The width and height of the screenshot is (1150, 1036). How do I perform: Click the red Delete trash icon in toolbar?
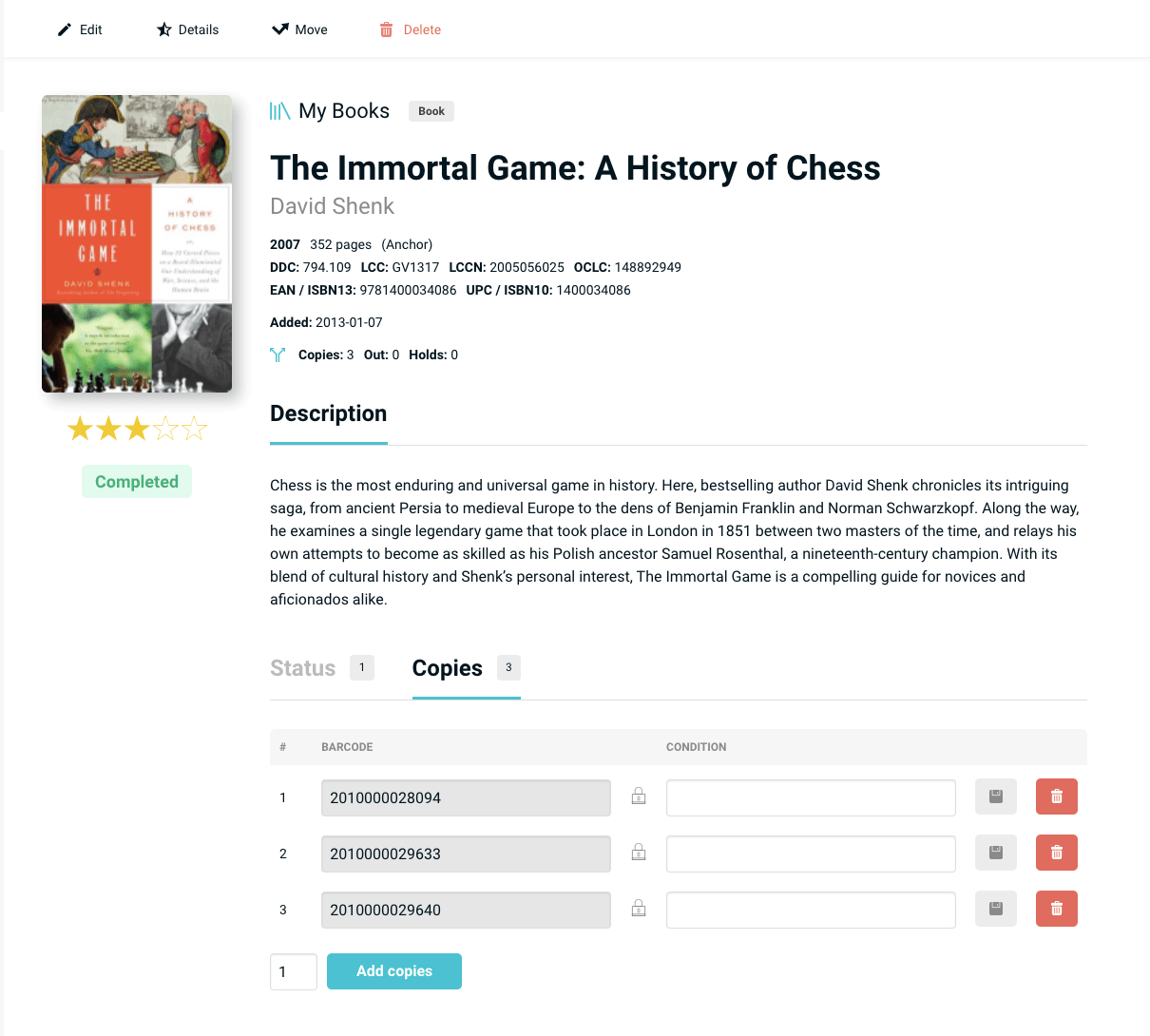pos(386,29)
